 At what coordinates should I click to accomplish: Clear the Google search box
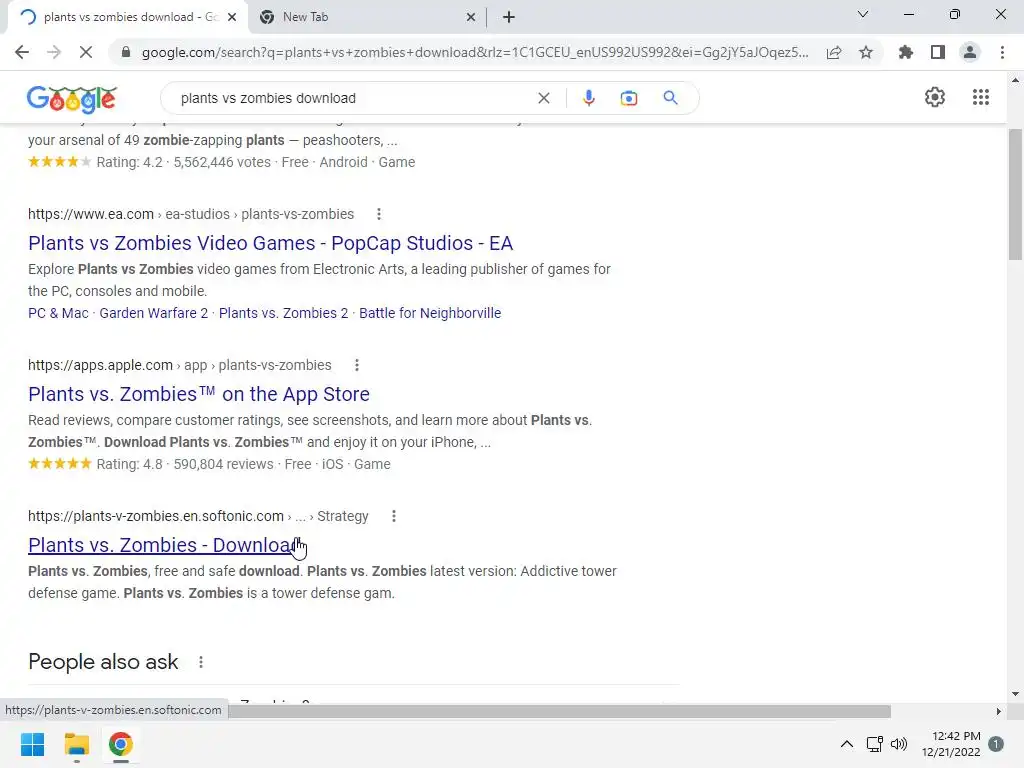543,98
